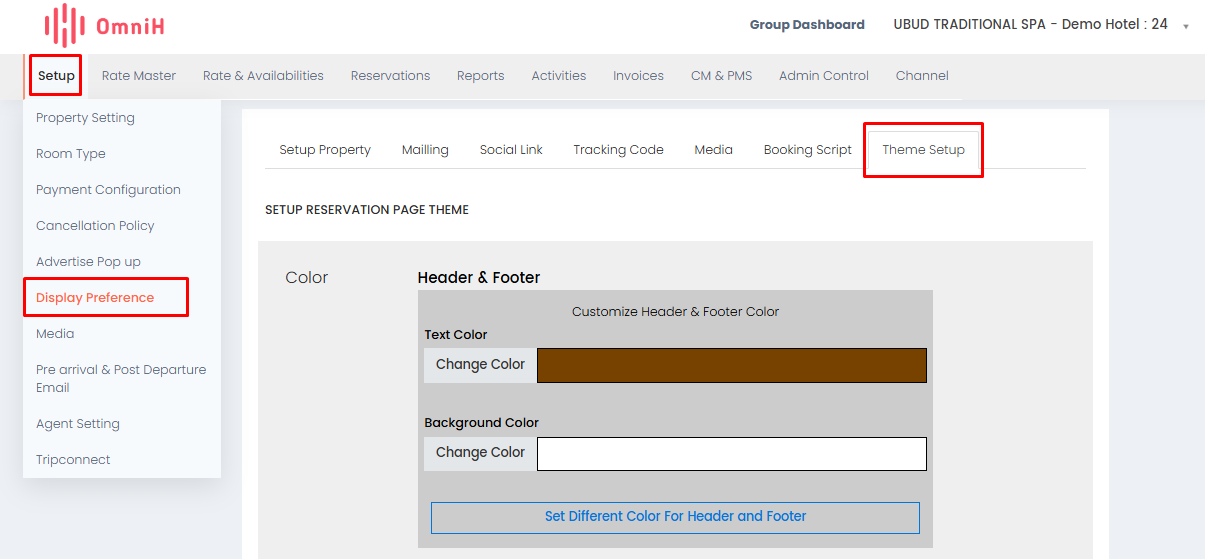This screenshot has height=559, width=1205.
Task: Open the Admin Control menu
Action: click(x=824, y=76)
